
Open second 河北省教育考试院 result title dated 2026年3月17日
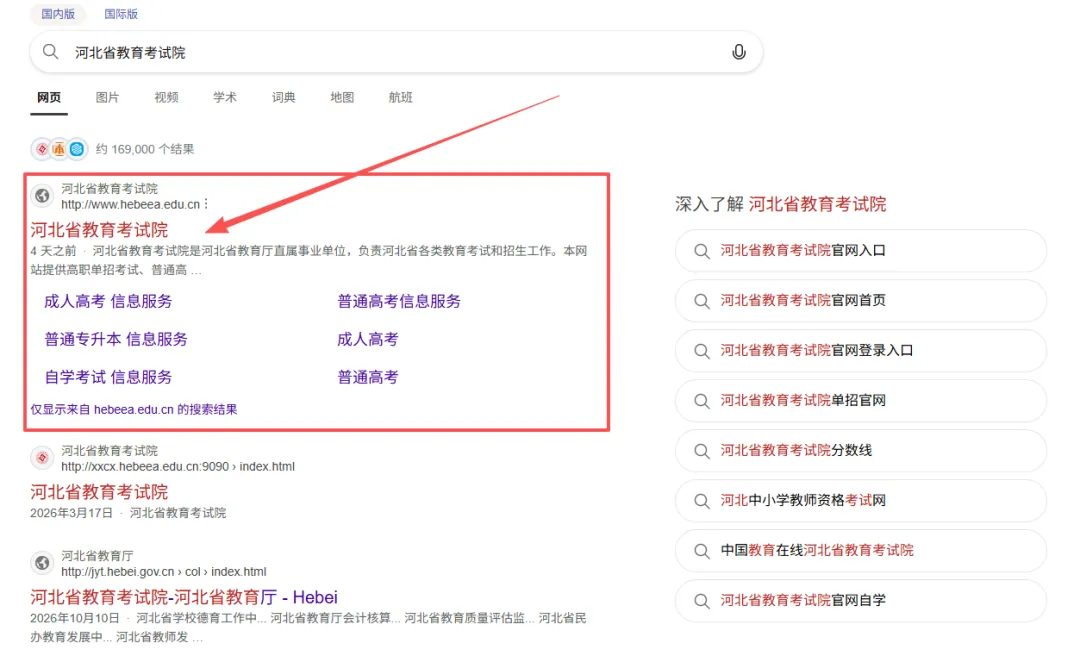click(99, 492)
